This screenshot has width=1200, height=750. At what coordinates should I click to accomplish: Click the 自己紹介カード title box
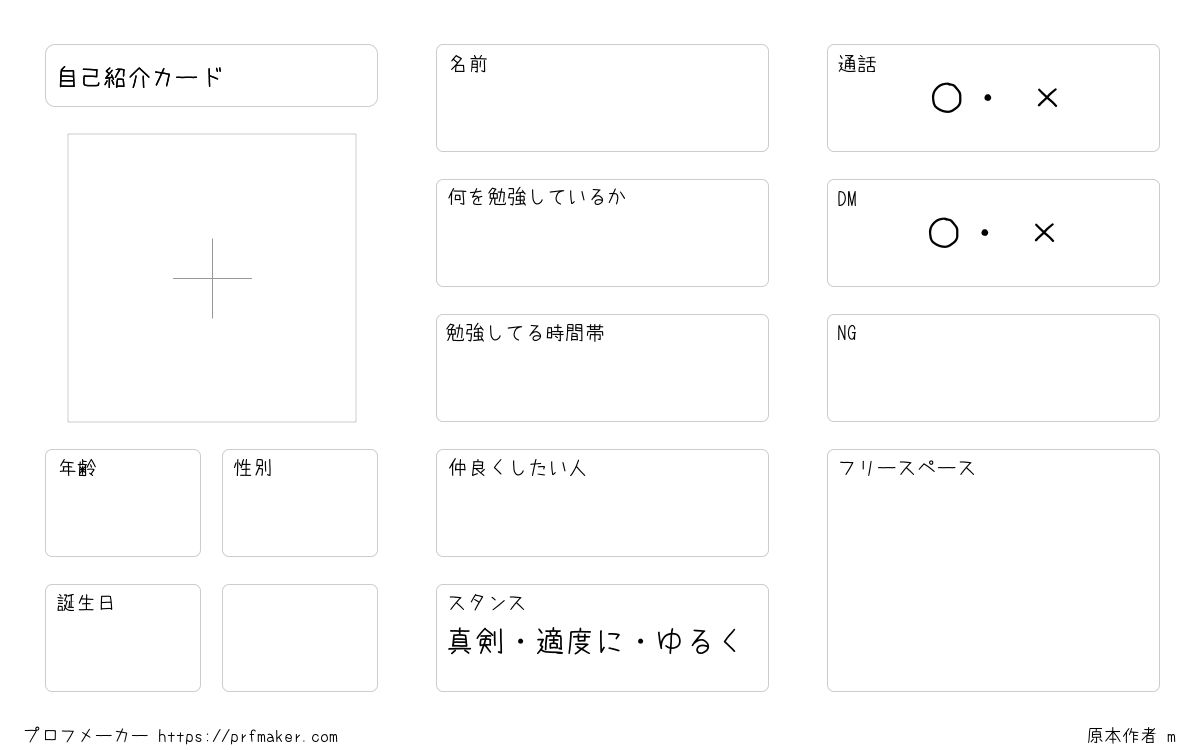211,75
